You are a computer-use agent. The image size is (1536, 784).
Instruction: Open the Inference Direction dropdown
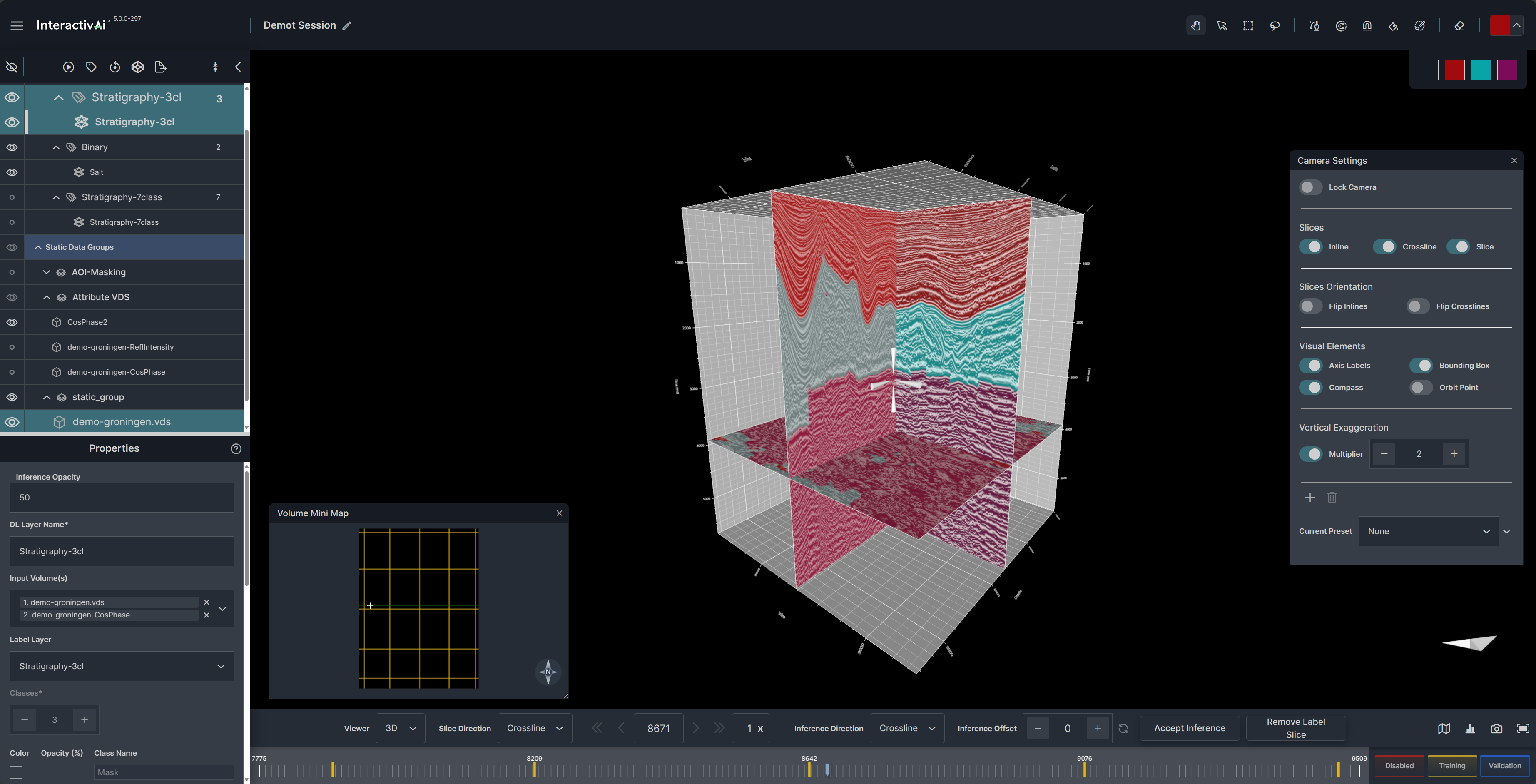point(907,729)
